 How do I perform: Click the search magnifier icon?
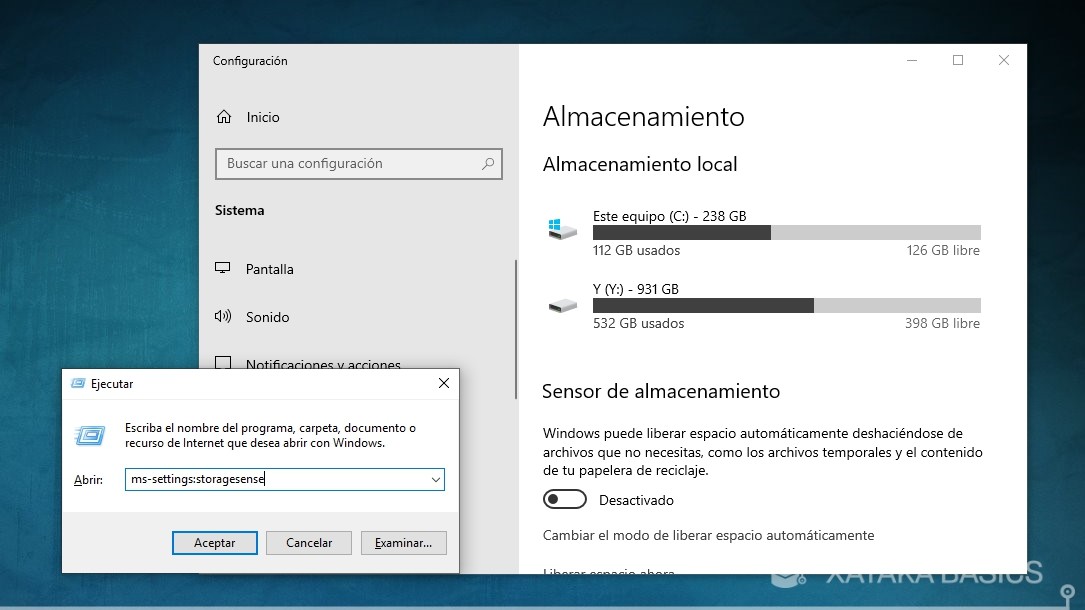tap(487, 163)
